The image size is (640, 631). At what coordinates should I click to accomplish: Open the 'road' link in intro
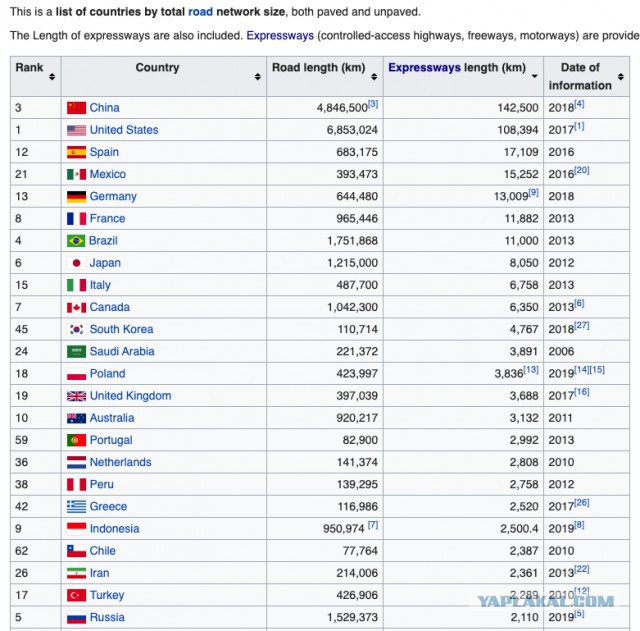(x=200, y=12)
